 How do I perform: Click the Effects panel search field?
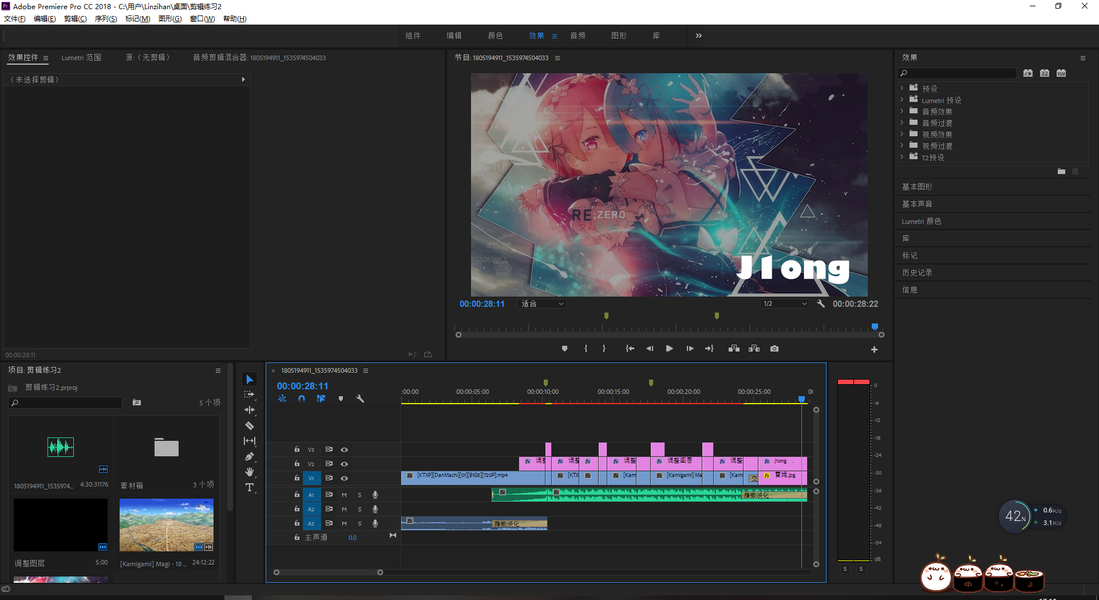957,73
